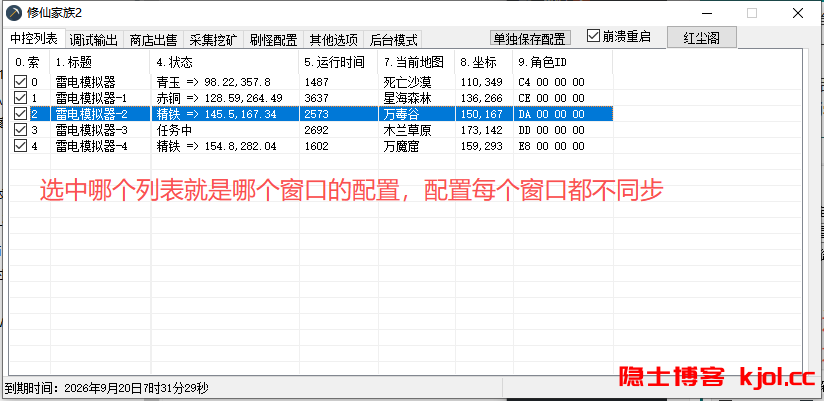This screenshot has width=824, height=401.
Task: Toggle the 崩溃重启 checkbox
Action: (x=593, y=36)
